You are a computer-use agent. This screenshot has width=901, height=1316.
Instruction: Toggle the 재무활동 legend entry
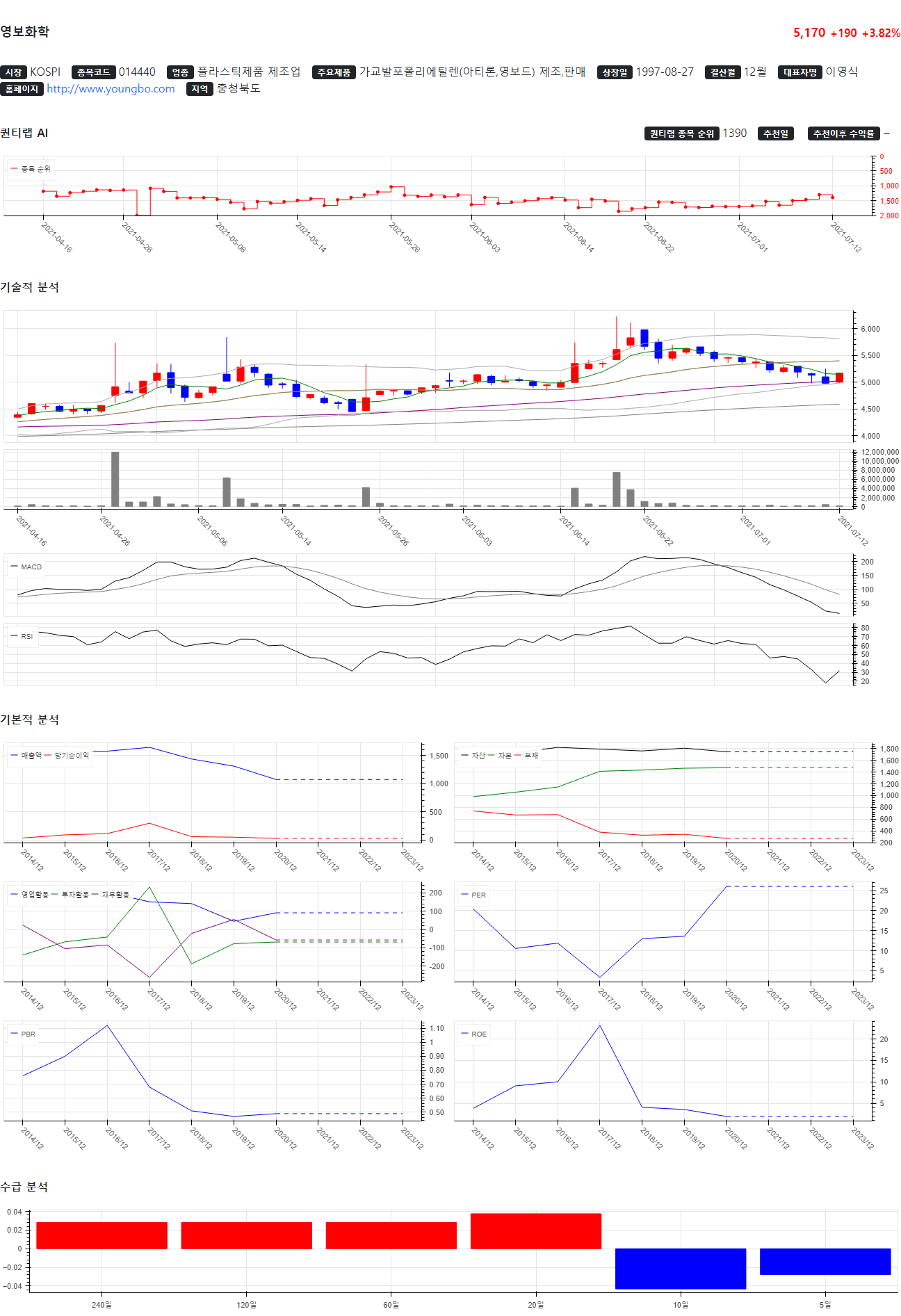[x=111, y=895]
